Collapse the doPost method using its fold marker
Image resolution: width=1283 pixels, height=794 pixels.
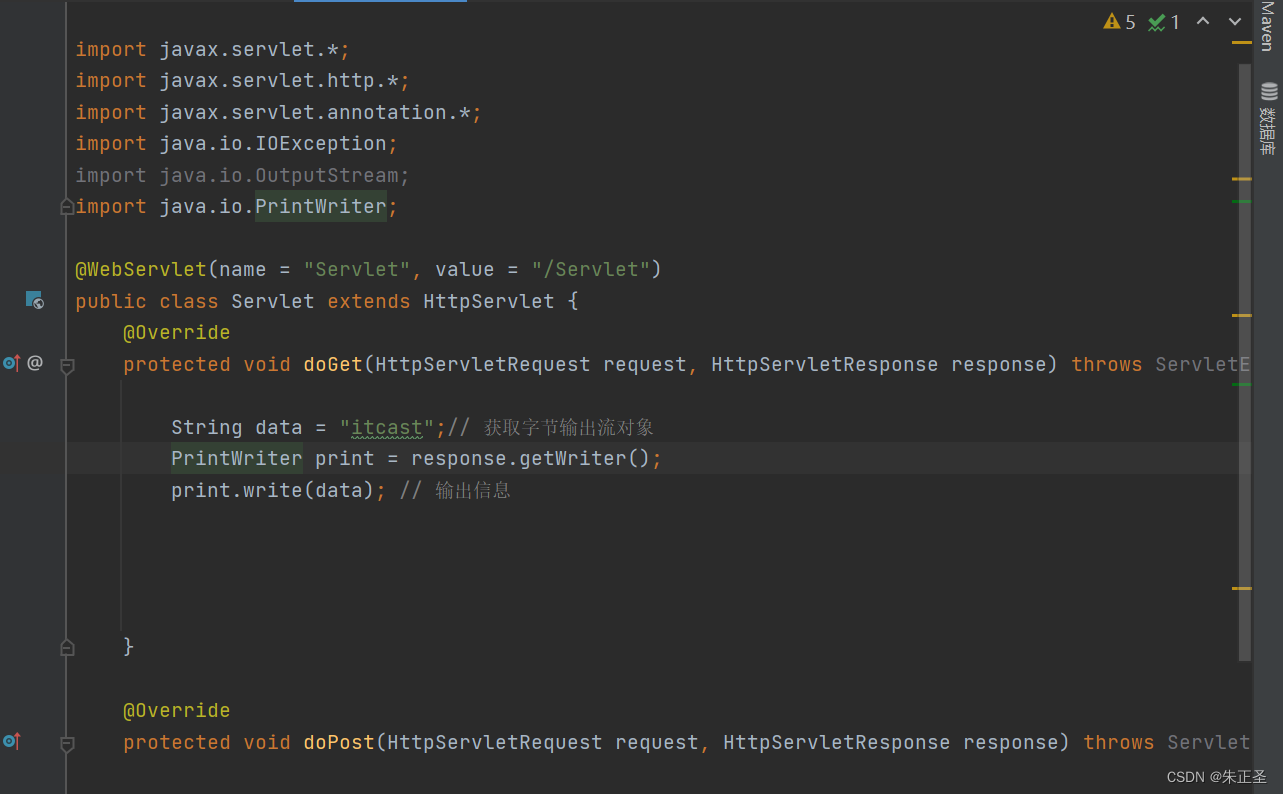coord(66,744)
